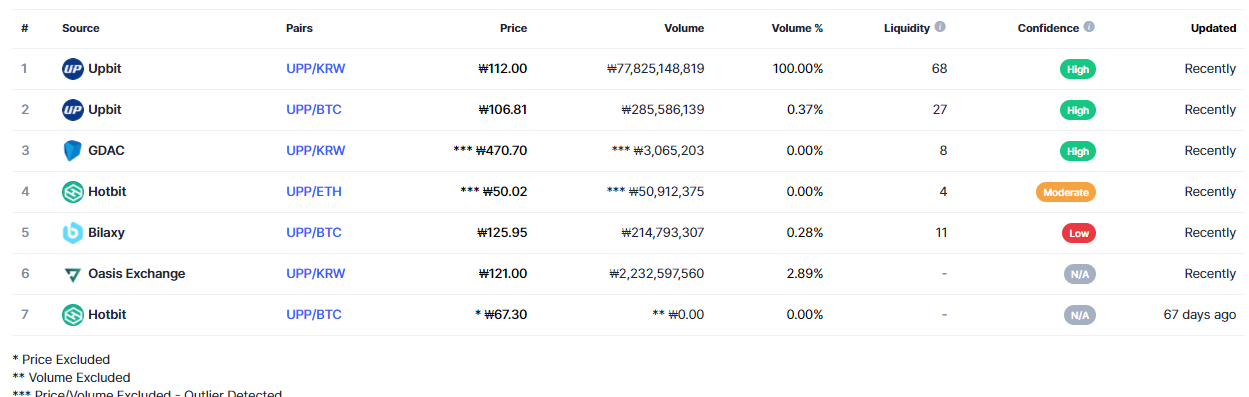Sort by the Updated column header
The image size is (1249, 397).
[x=1213, y=28]
